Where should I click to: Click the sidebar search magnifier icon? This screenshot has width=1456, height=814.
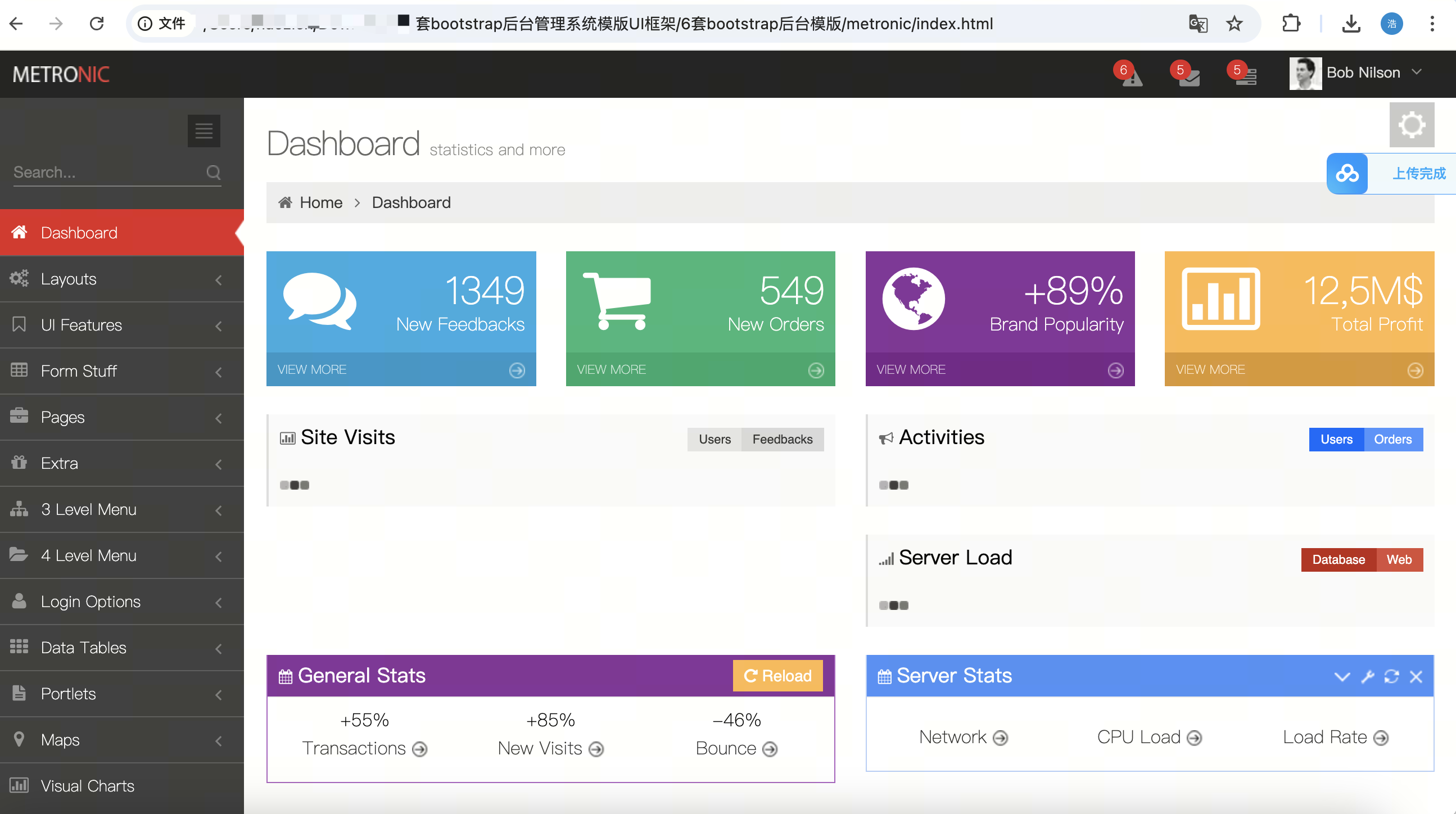point(213,173)
